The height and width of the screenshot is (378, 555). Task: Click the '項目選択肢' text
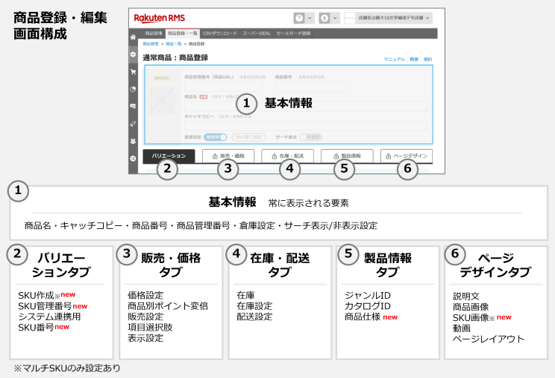click(x=150, y=327)
